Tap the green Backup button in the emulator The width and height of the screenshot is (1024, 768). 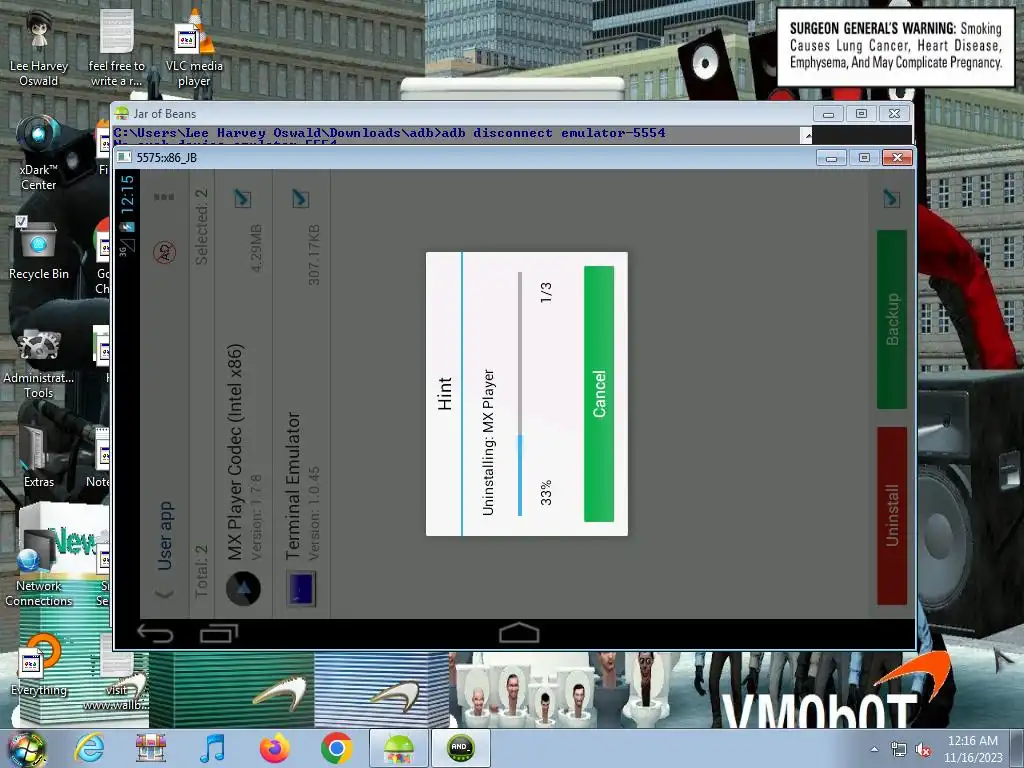coord(892,319)
